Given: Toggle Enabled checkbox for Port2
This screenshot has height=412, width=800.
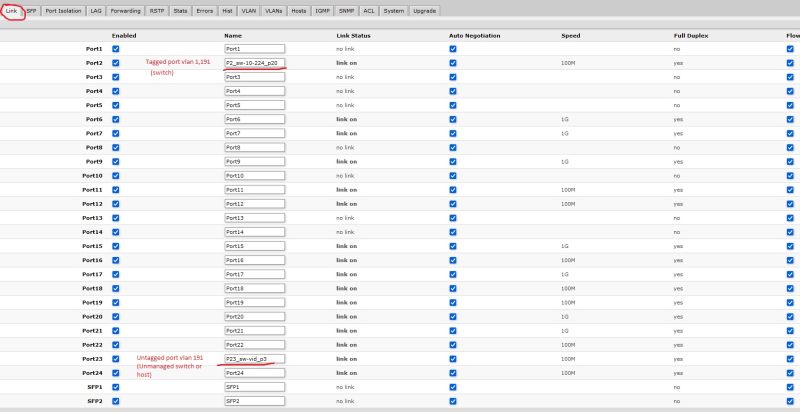Looking at the screenshot, I should point(116,63).
